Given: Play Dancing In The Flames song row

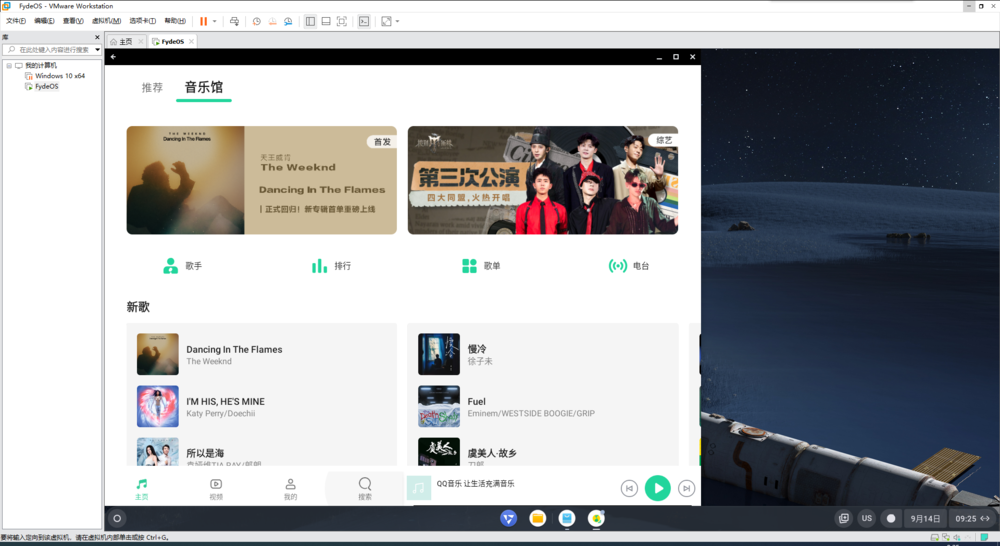Looking at the screenshot, I should 261,354.
